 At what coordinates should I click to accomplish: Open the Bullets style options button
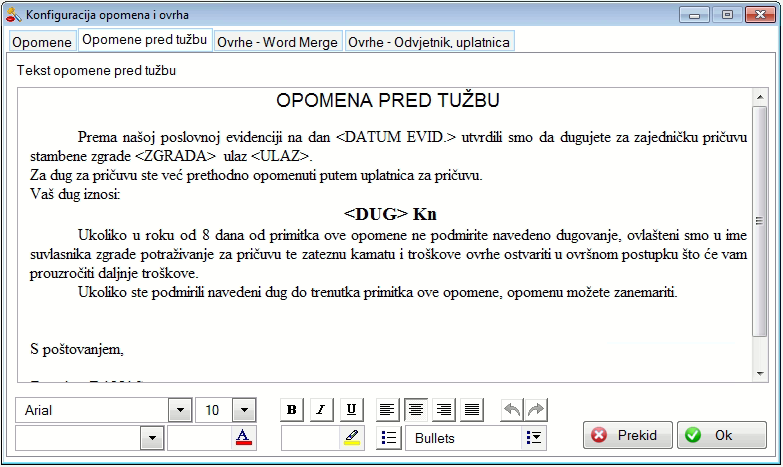(x=535, y=438)
